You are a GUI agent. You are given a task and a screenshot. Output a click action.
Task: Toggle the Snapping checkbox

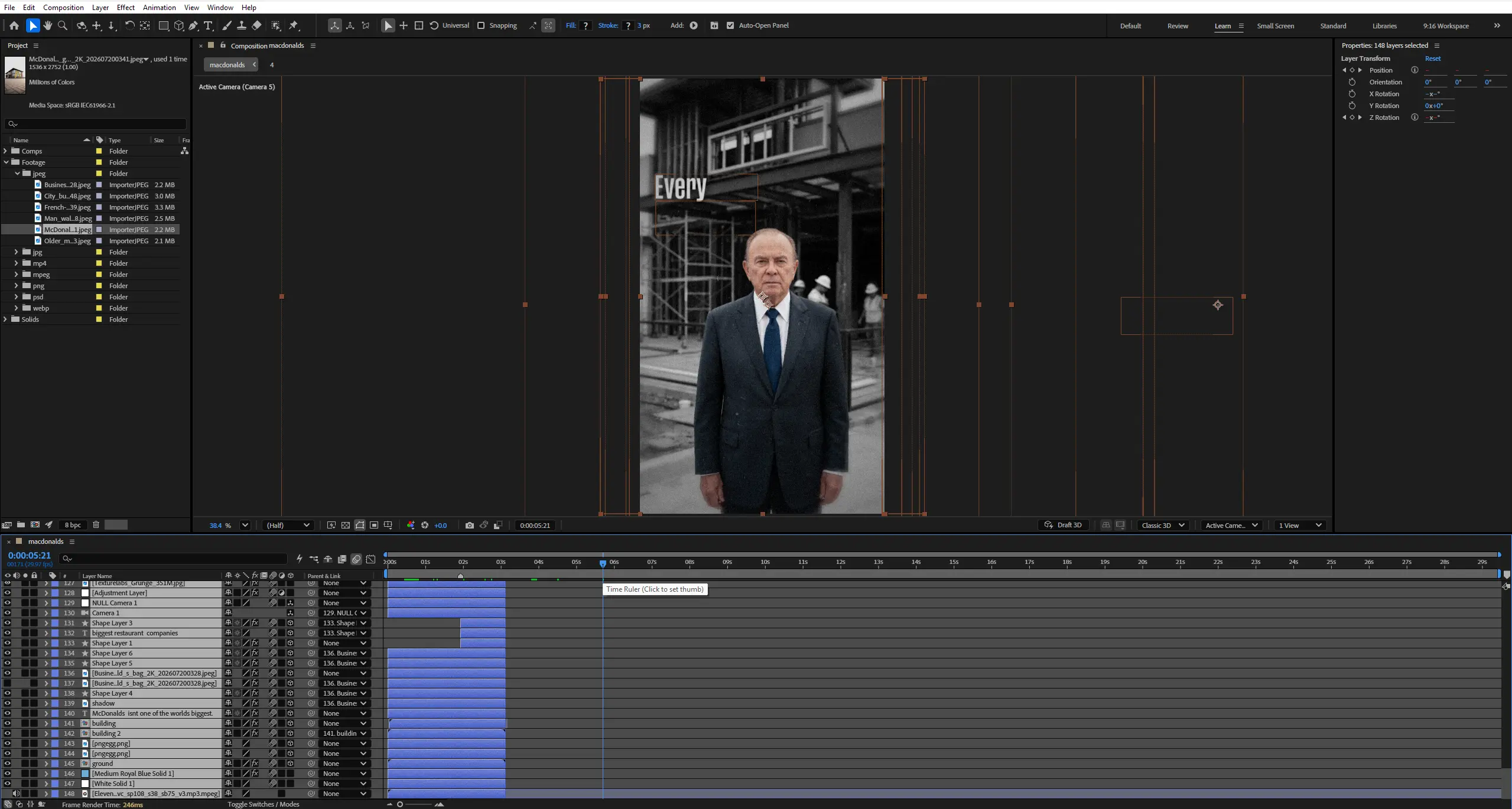(x=481, y=25)
